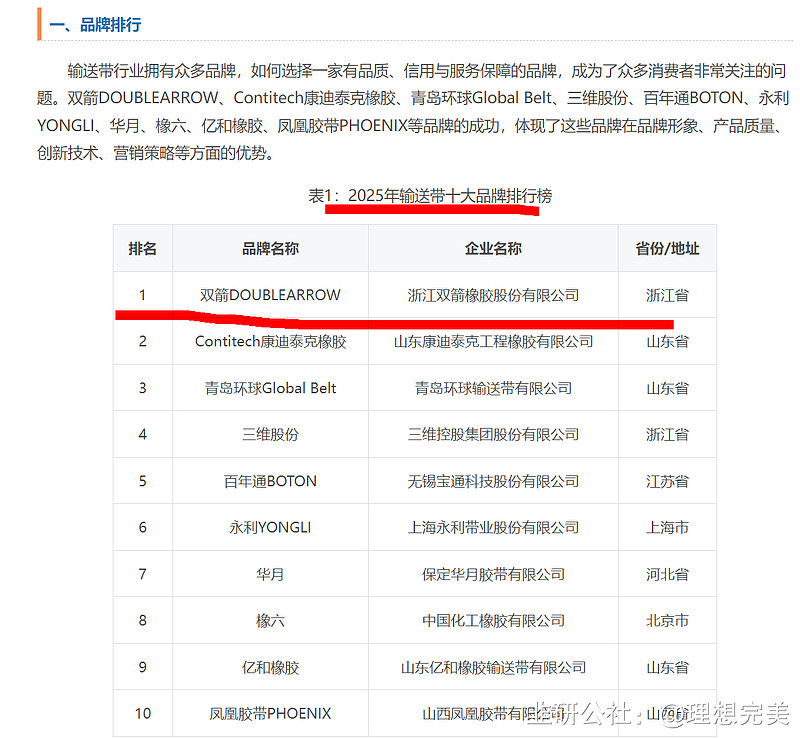Select the brand cell "百年通BOTON"
The height and width of the screenshot is (739, 800).
click(270, 481)
